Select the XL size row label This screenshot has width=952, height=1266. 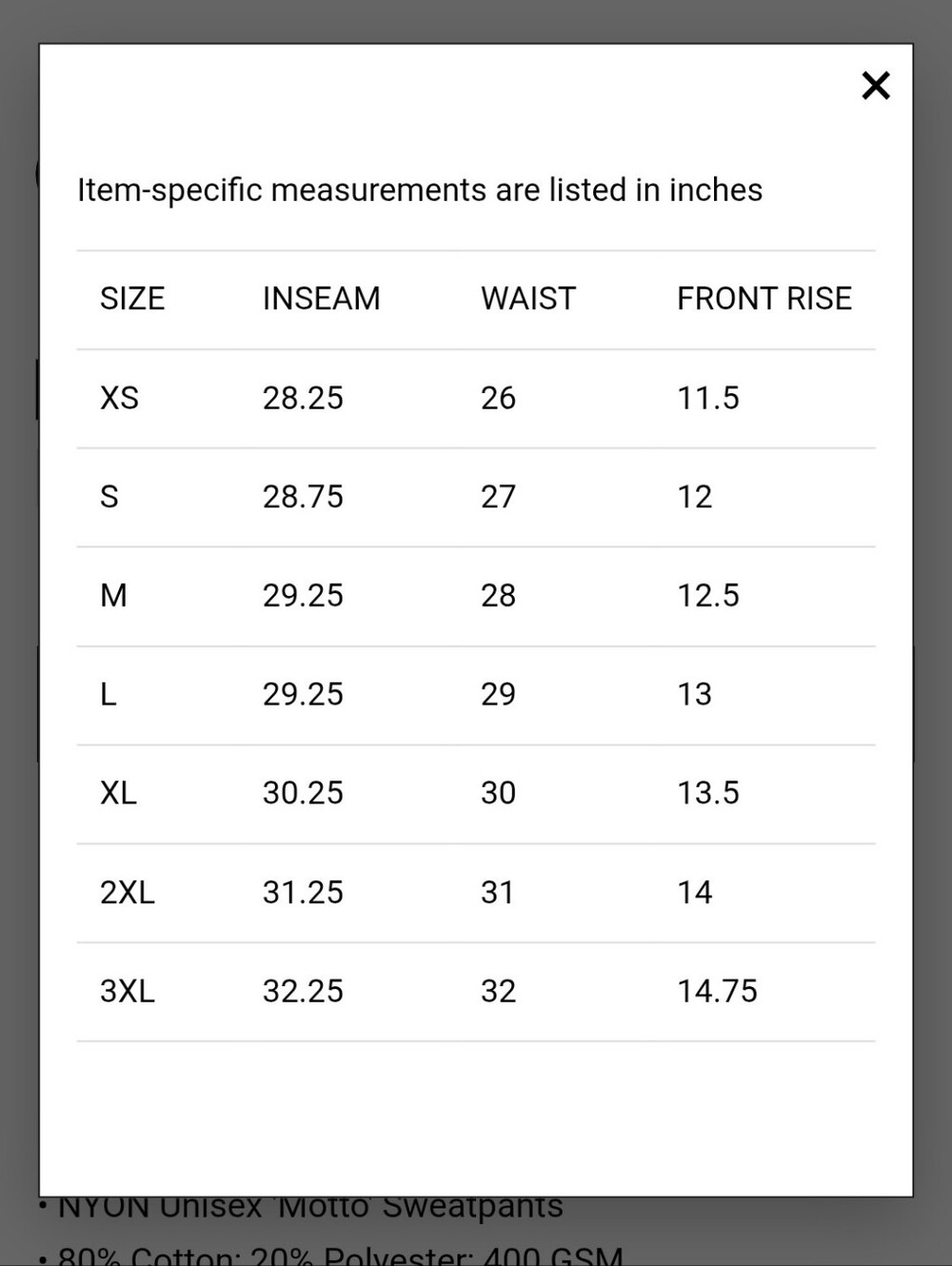coord(119,793)
